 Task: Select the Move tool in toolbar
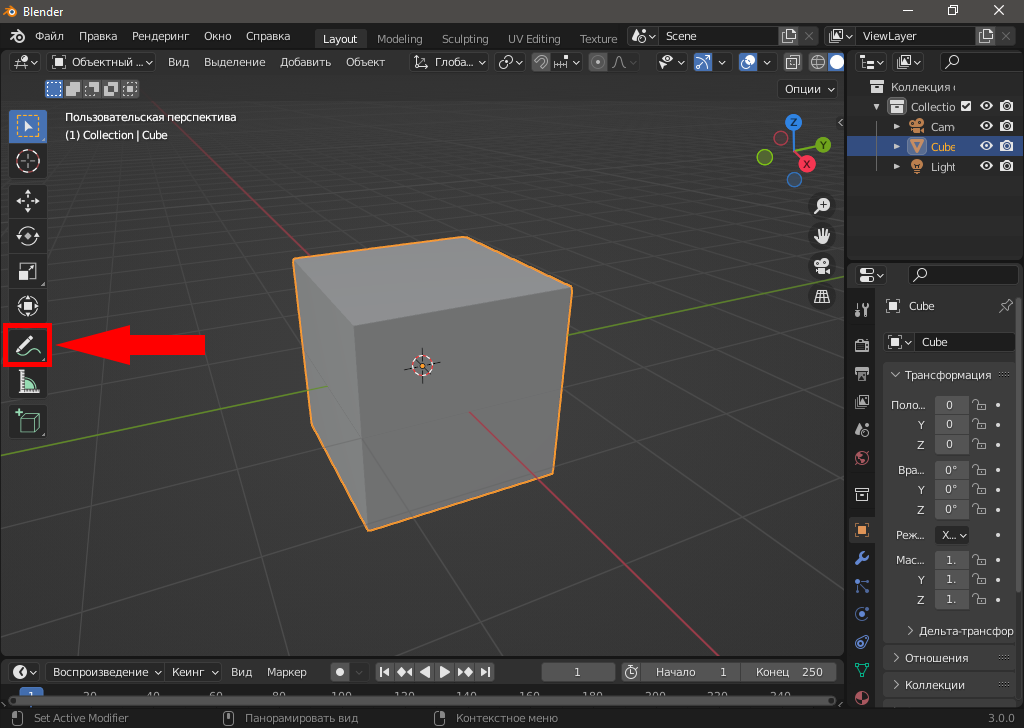click(28, 201)
